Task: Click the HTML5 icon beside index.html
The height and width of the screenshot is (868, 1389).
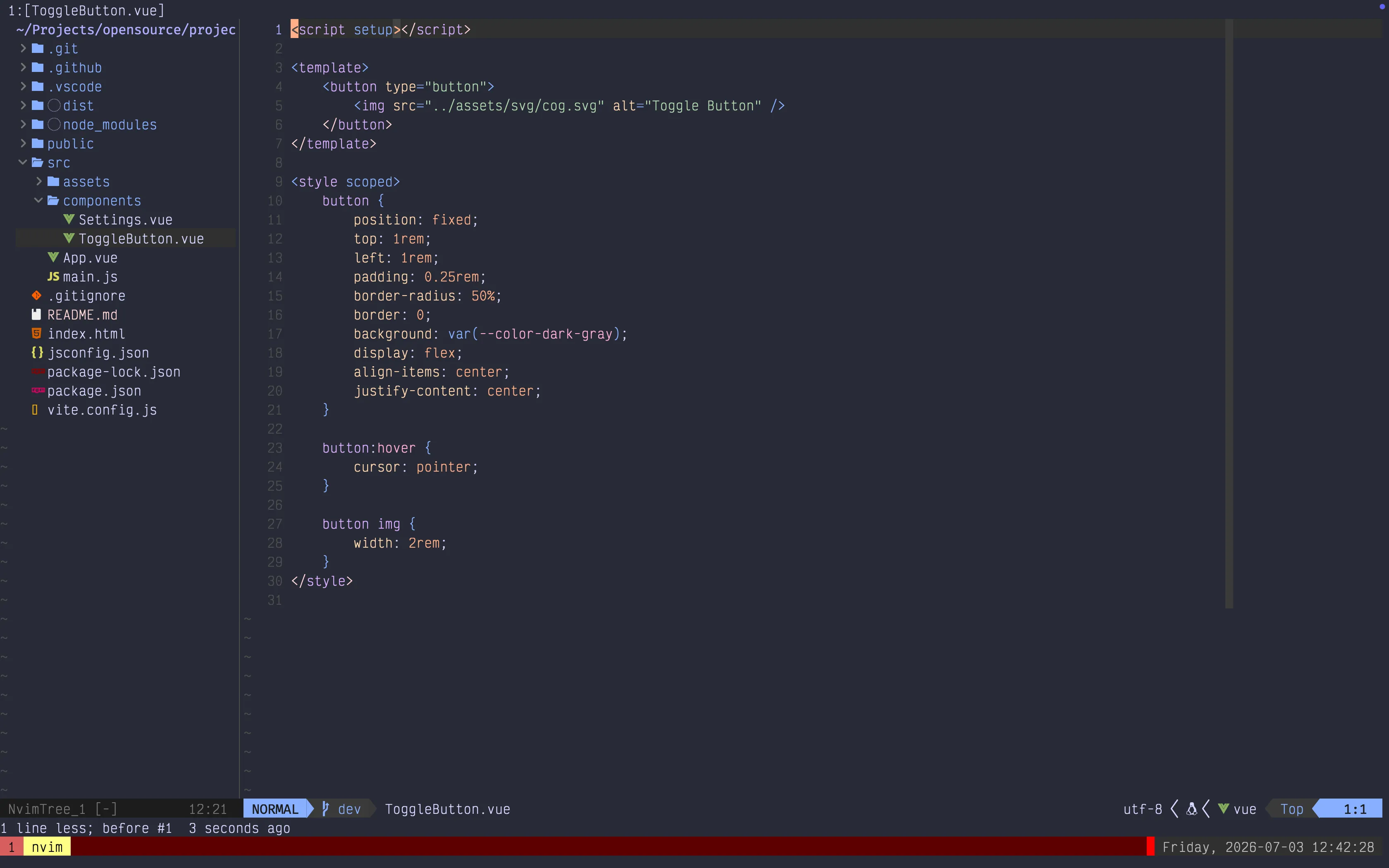Action: coord(37,334)
